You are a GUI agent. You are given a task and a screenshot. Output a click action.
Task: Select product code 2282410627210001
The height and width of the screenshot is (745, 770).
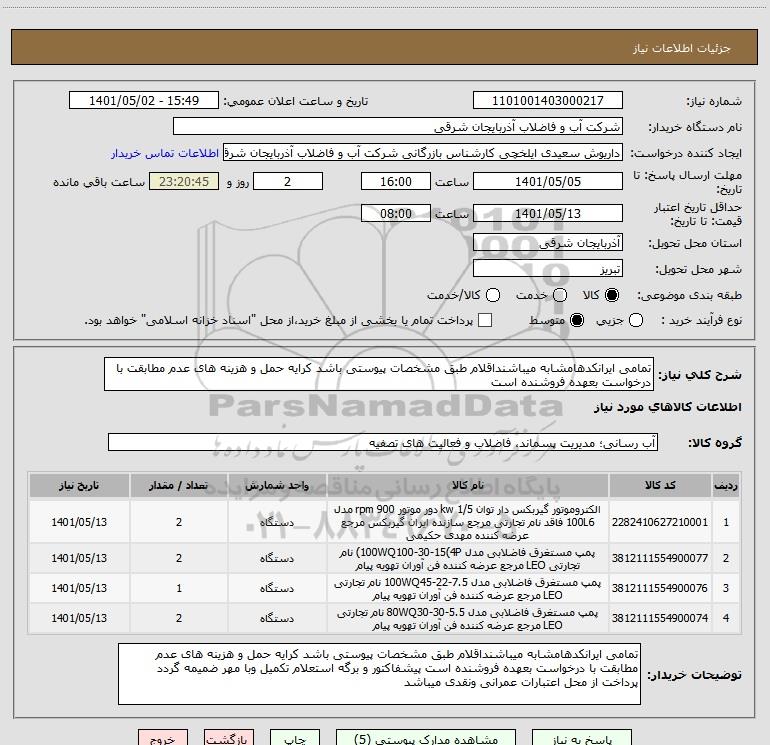pos(660,522)
